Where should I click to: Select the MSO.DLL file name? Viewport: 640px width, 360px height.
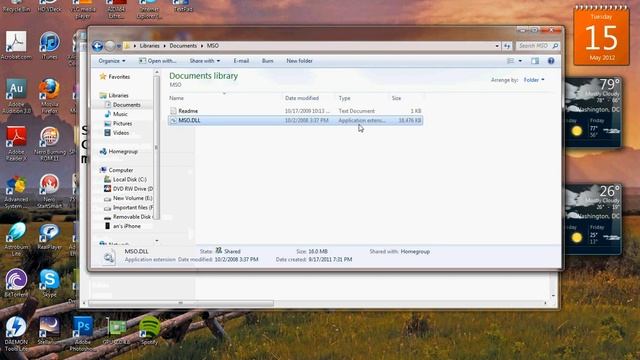189,120
